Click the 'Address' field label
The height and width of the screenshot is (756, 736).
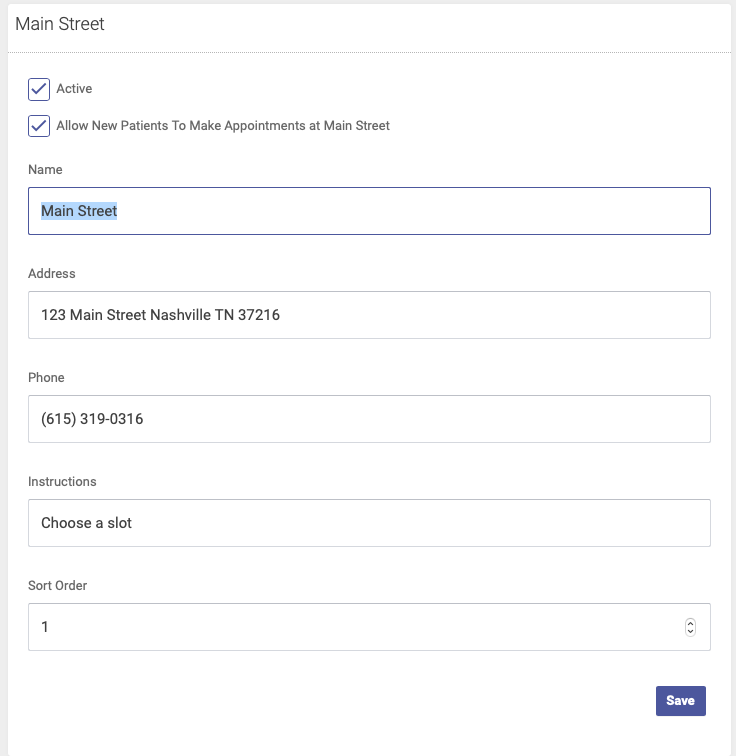tap(52, 274)
